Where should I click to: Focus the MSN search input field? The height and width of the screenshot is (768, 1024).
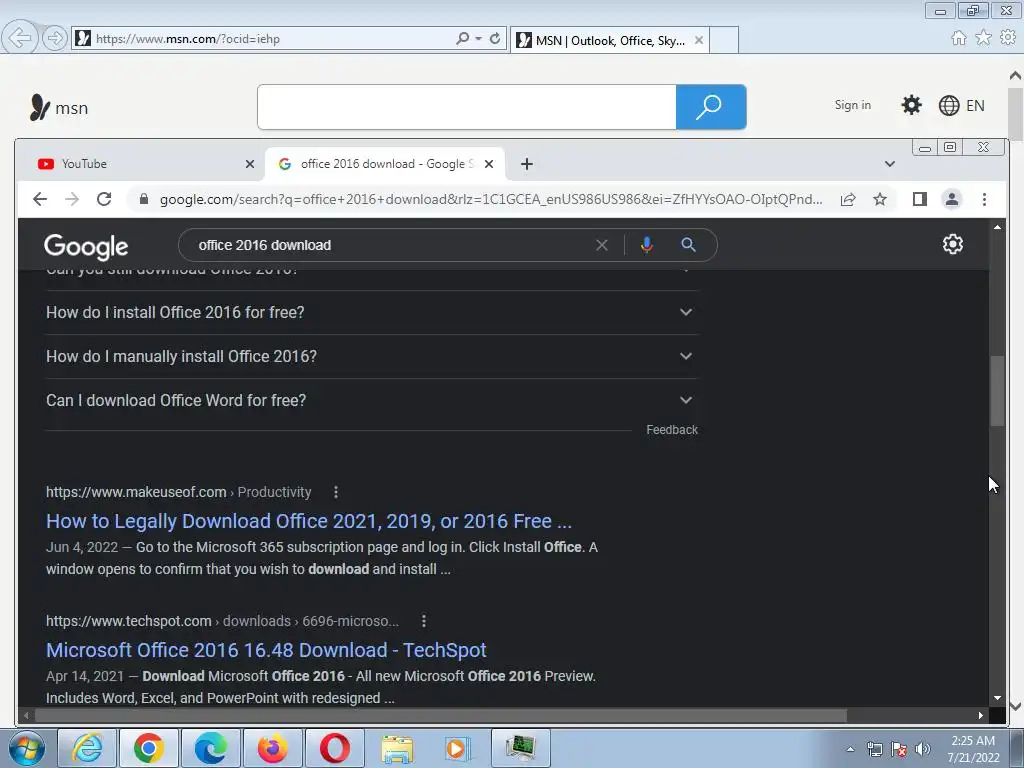[x=466, y=106]
